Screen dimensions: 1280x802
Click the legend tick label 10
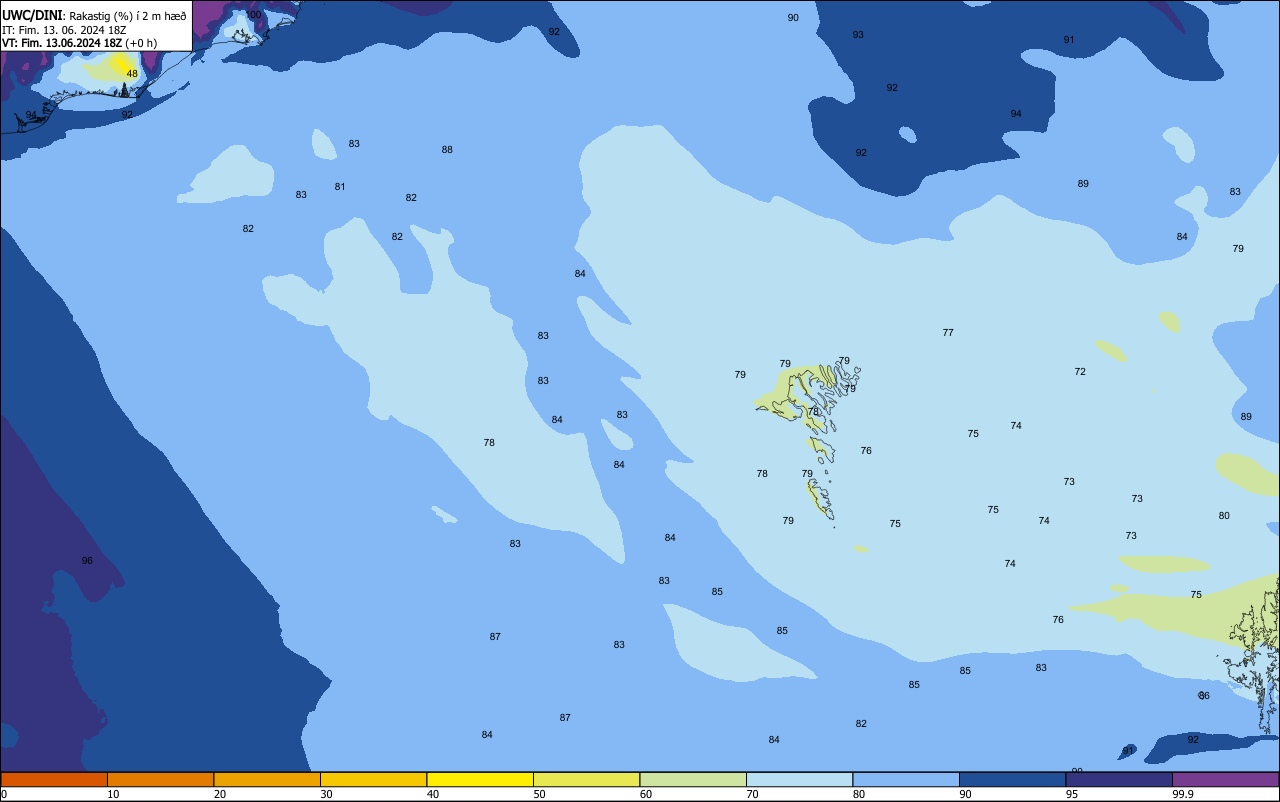point(114,794)
